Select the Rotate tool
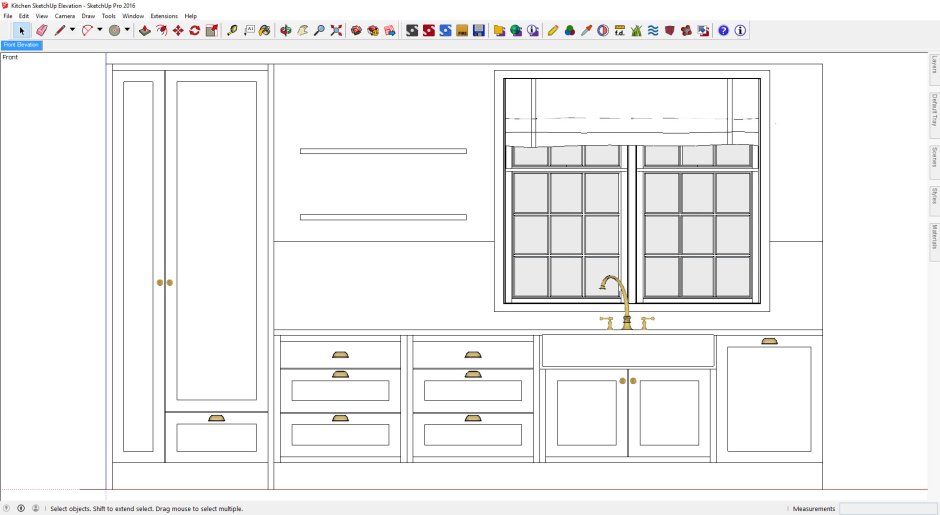The image size is (940, 515). (194, 31)
